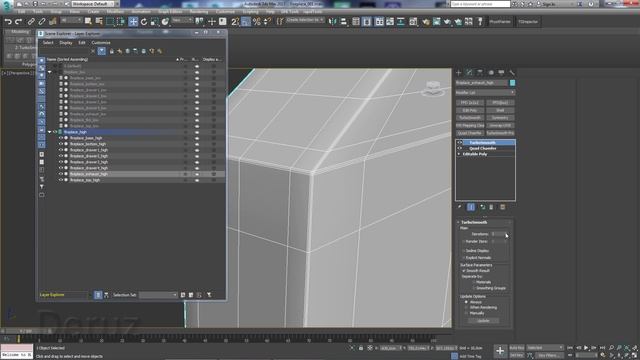Toggle Show End Result icon under stack
640x360 pixels.
471,207
